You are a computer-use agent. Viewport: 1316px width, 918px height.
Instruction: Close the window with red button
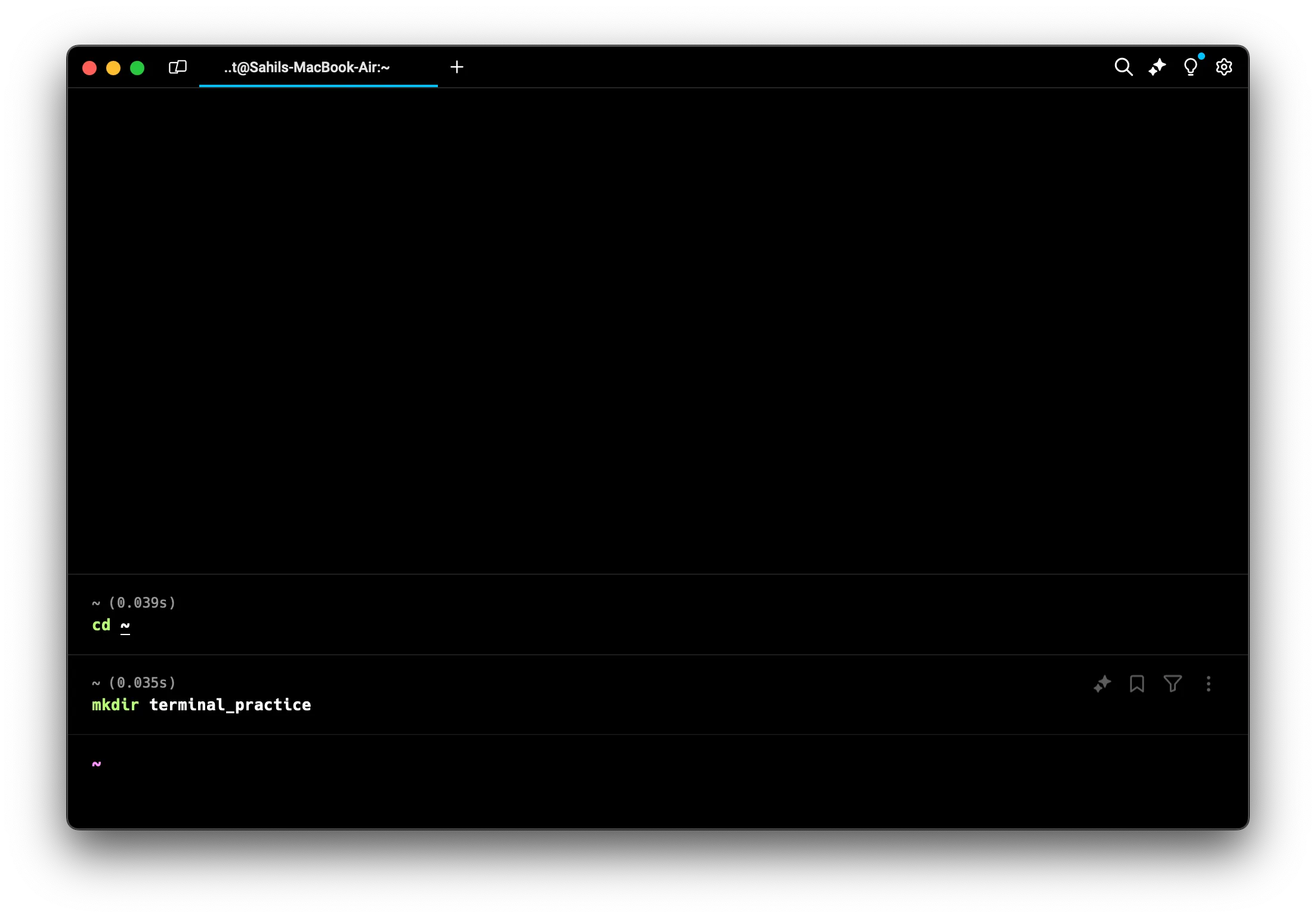pos(89,68)
